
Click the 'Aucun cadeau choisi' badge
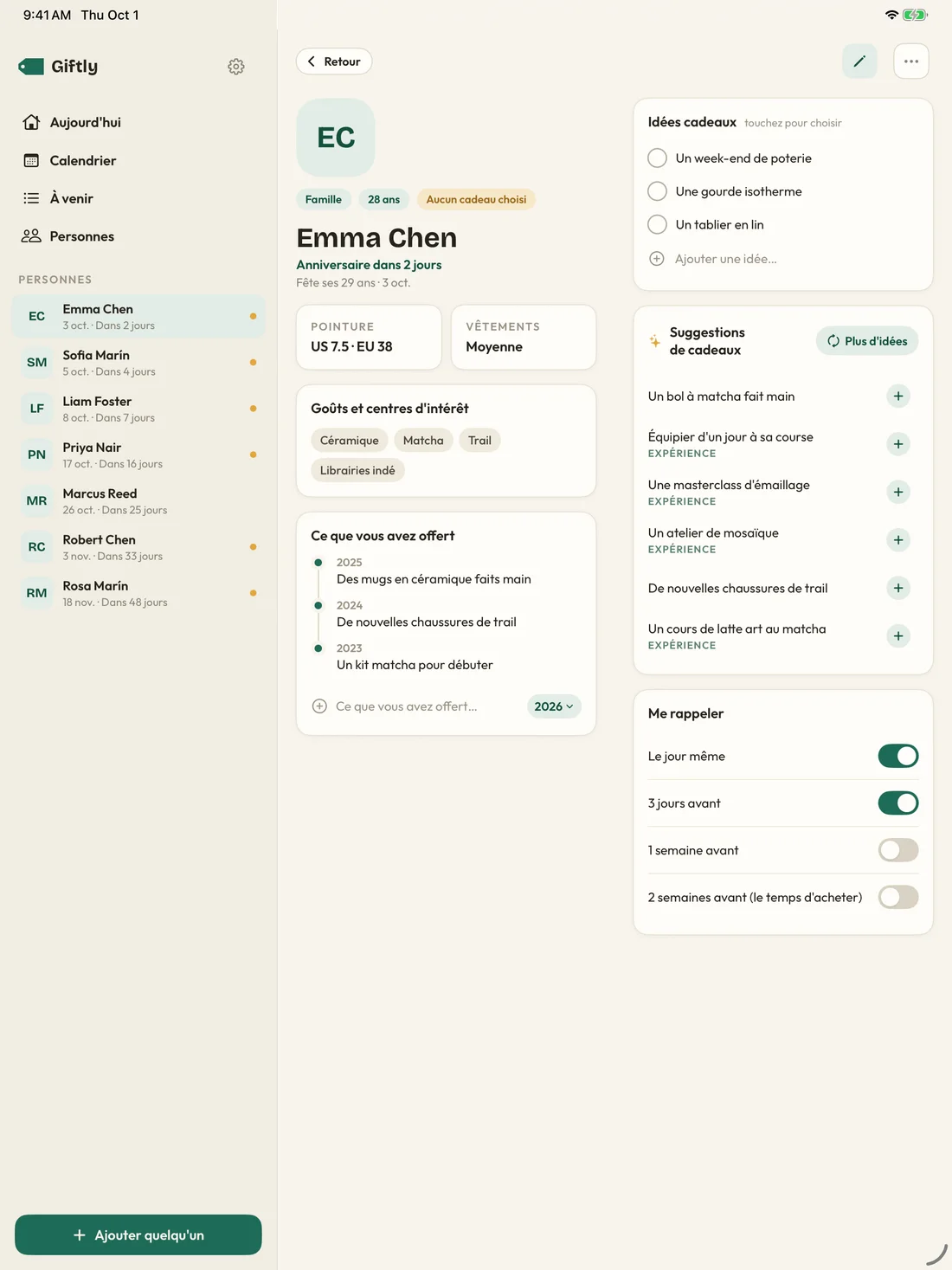coord(476,199)
